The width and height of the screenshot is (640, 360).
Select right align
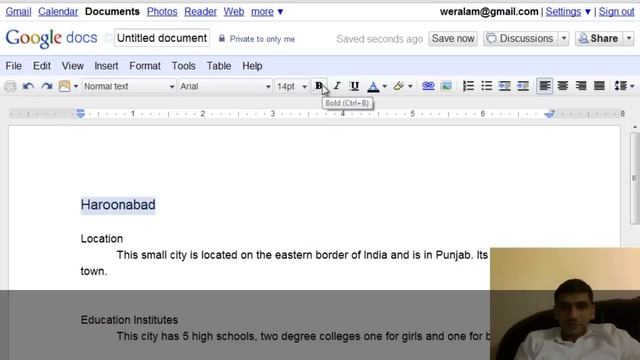[581, 86]
